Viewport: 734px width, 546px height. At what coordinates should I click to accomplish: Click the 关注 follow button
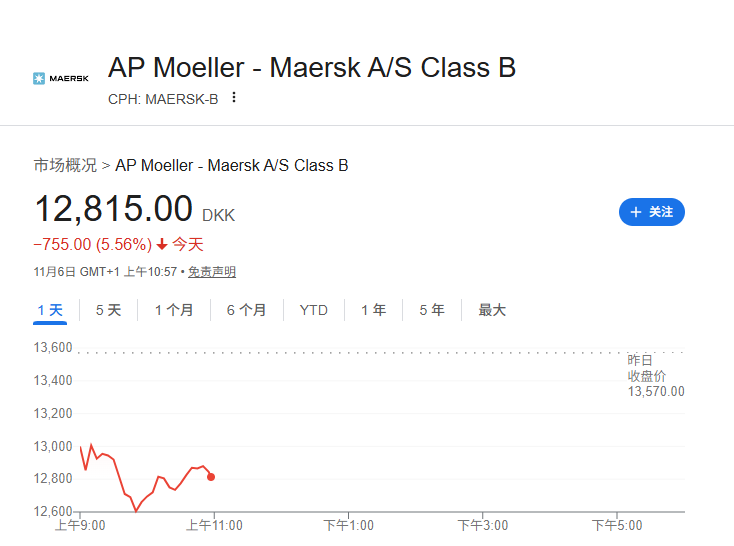click(652, 212)
